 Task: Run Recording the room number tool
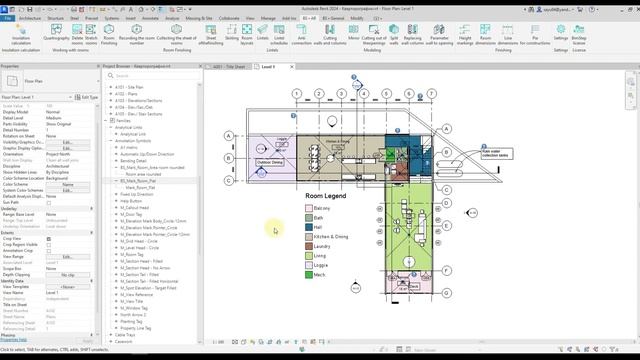[137, 34]
